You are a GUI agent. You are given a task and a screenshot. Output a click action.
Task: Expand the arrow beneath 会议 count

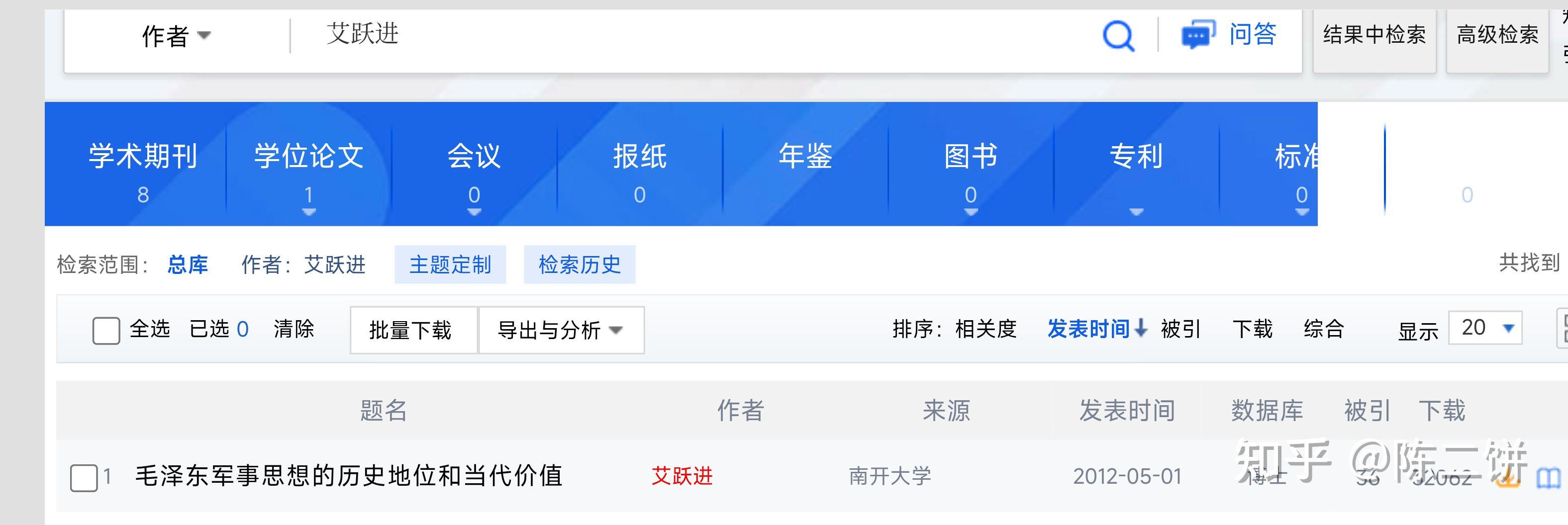pos(474,212)
